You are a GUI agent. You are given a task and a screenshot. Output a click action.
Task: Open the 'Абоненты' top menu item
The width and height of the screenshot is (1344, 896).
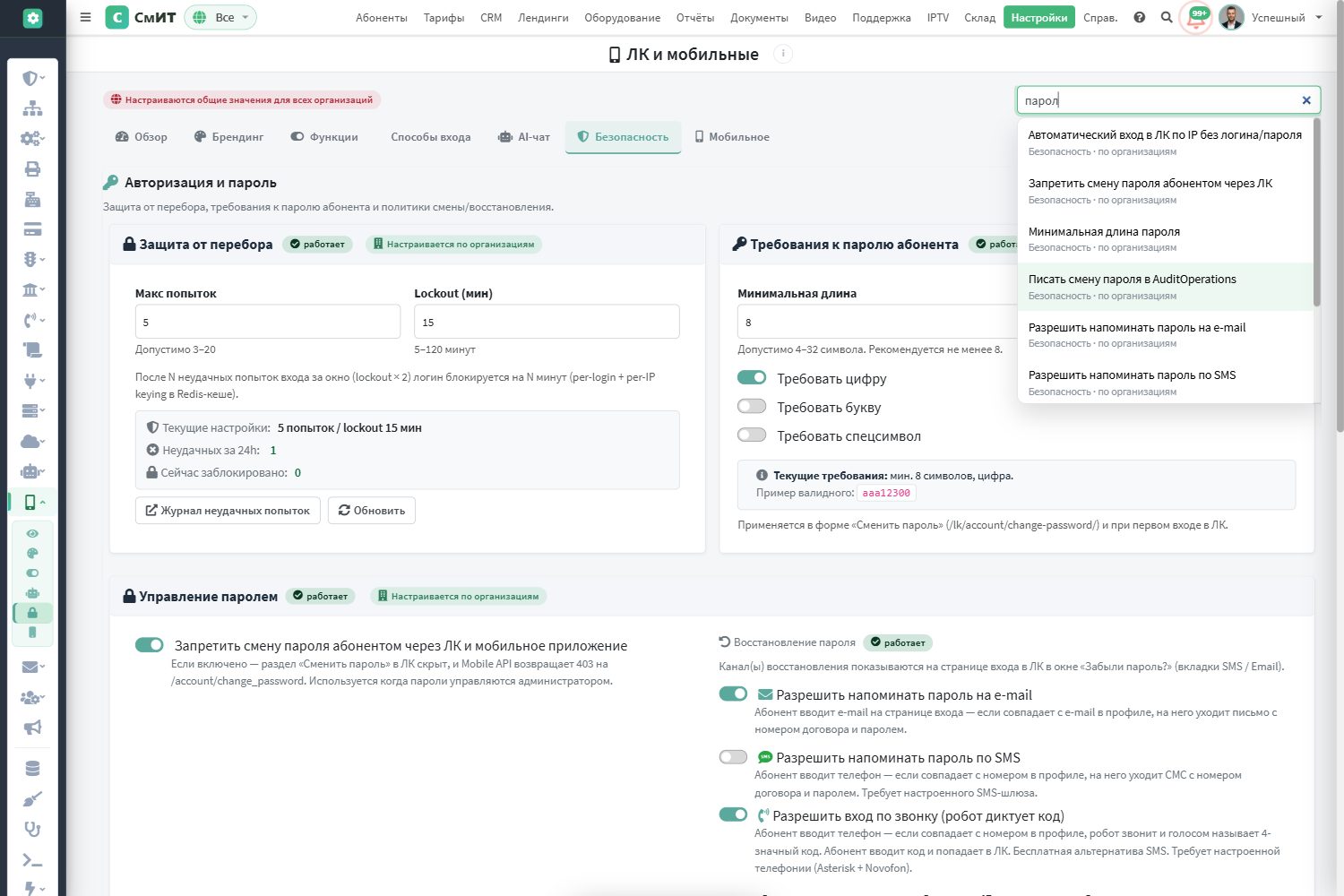[x=382, y=17]
